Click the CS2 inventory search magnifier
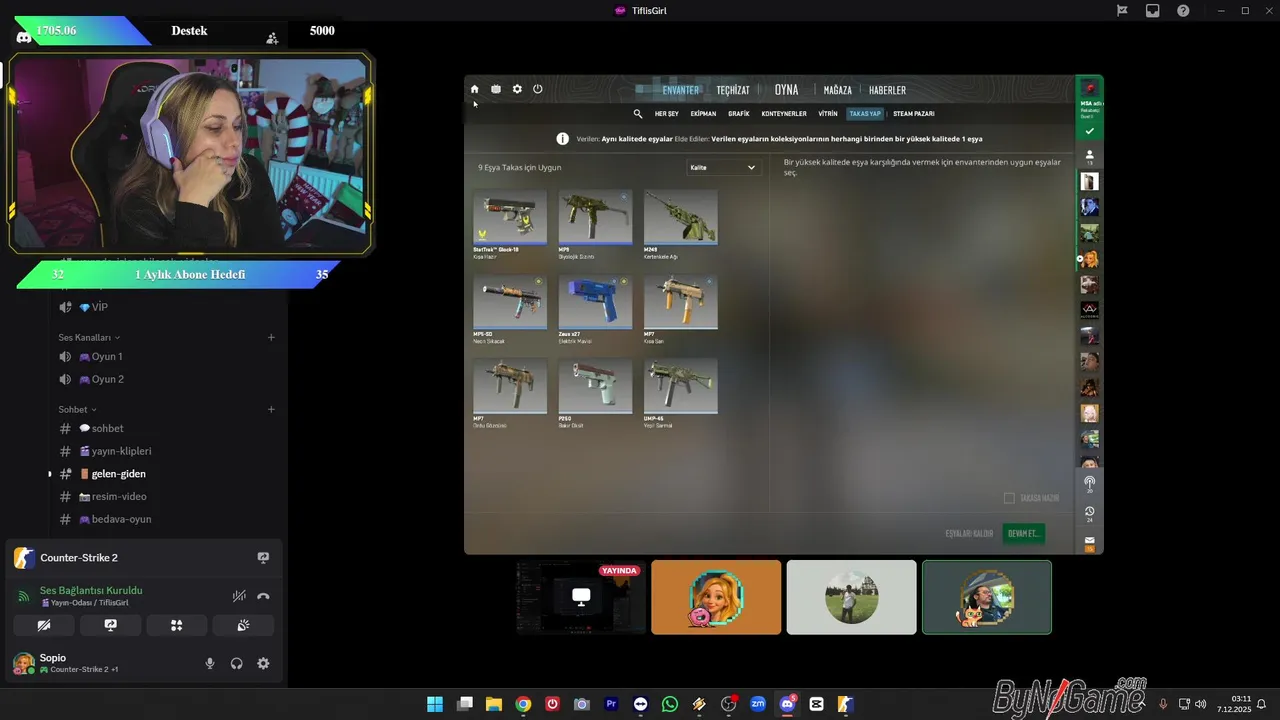 point(638,114)
